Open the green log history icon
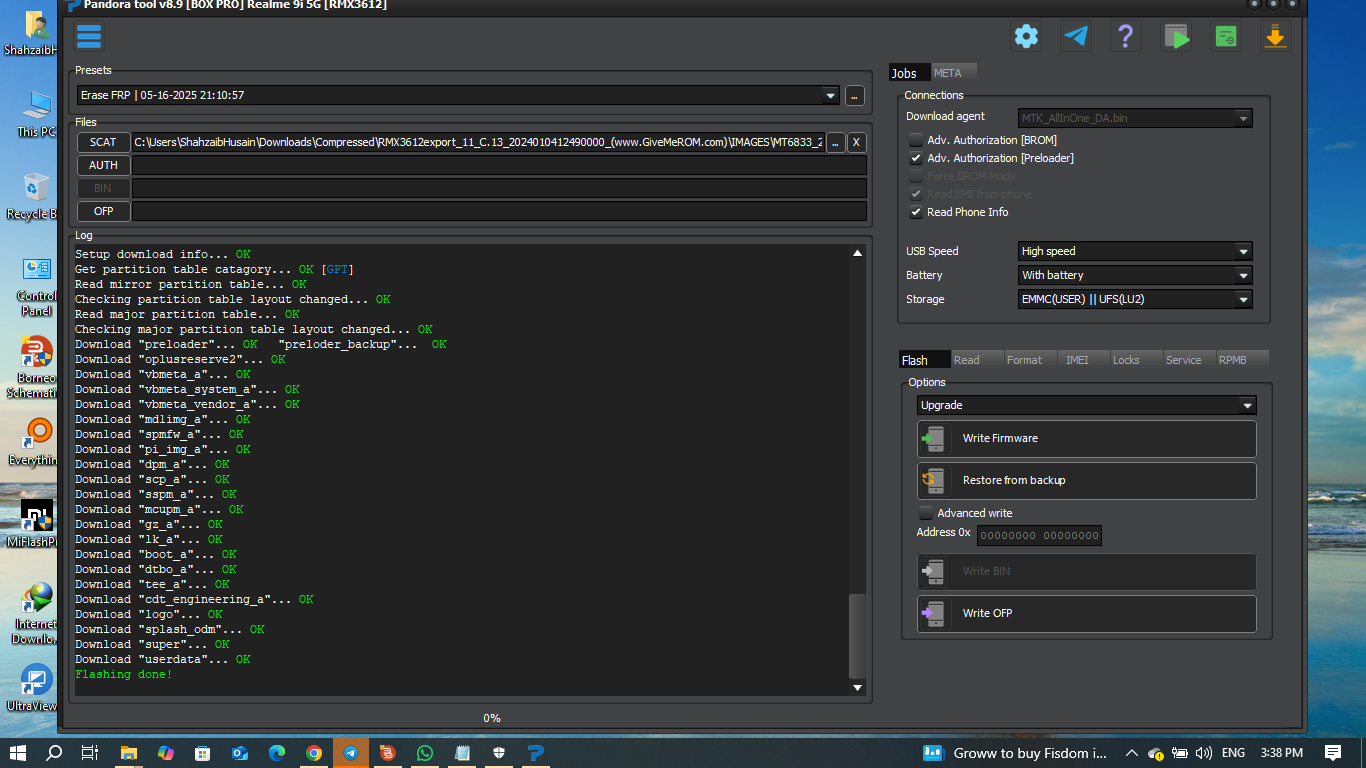Screen dimensions: 1366x768 [1225, 37]
